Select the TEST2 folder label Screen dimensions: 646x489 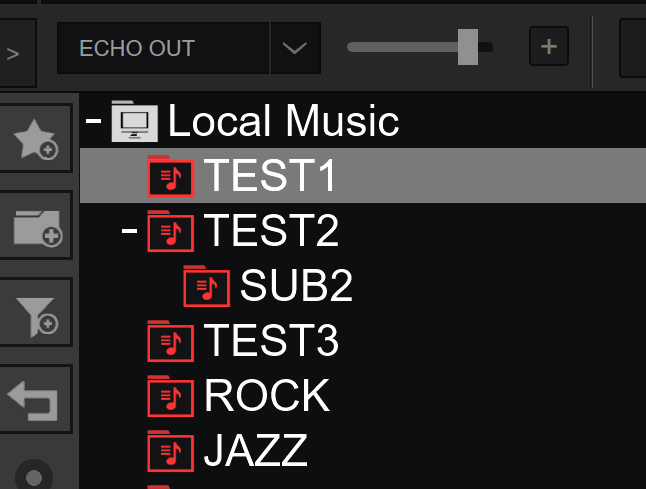point(271,231)
